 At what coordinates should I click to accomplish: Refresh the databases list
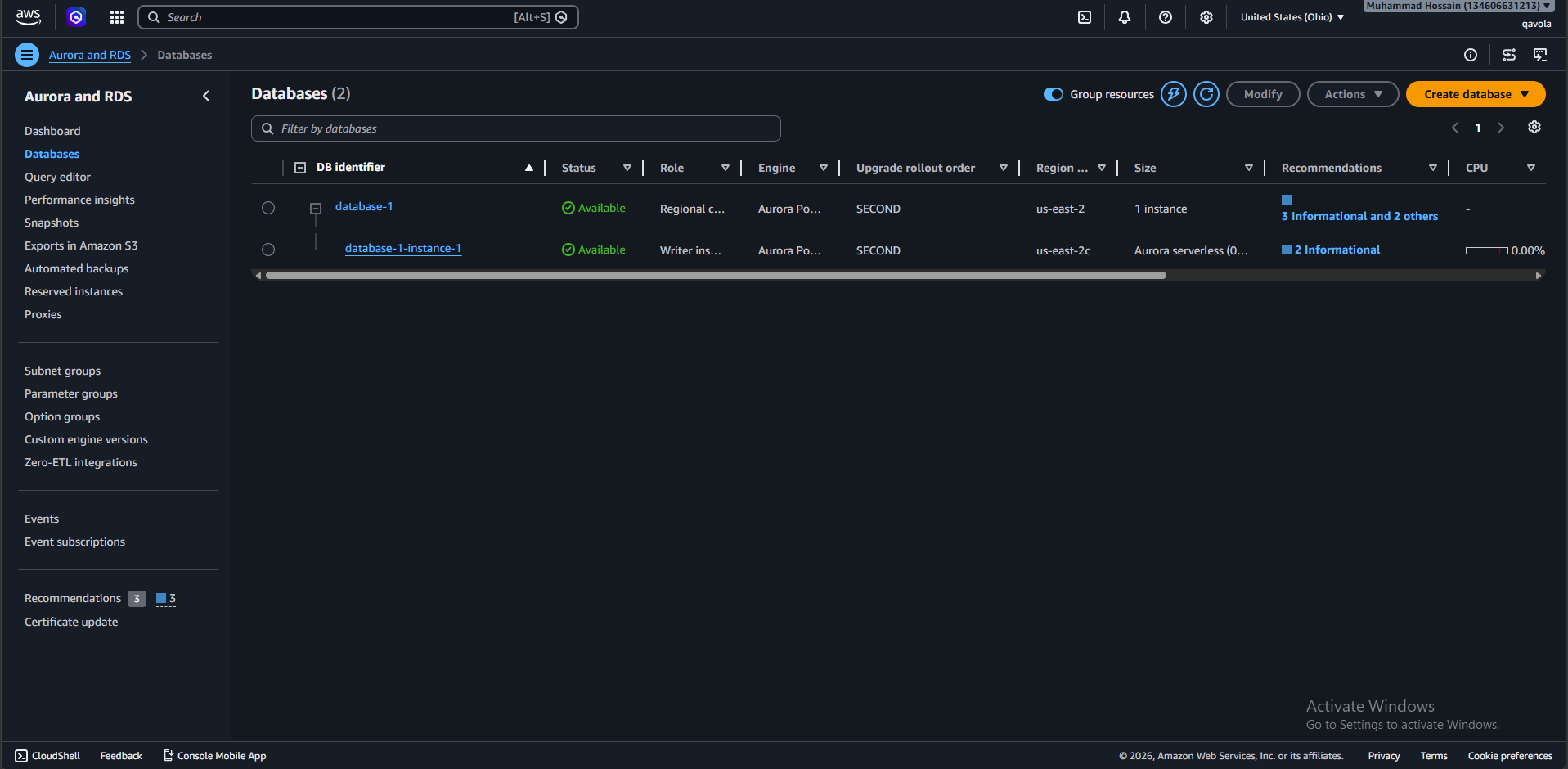[1206, 94]
